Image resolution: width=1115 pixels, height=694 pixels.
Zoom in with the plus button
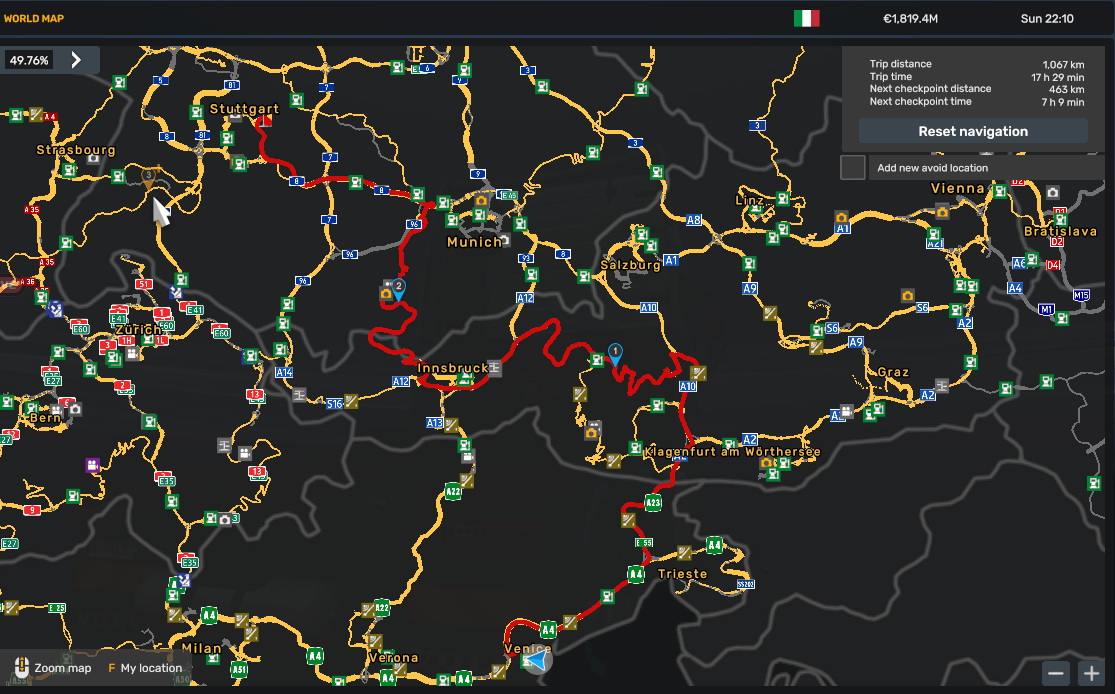click(x=1090, y=673)
